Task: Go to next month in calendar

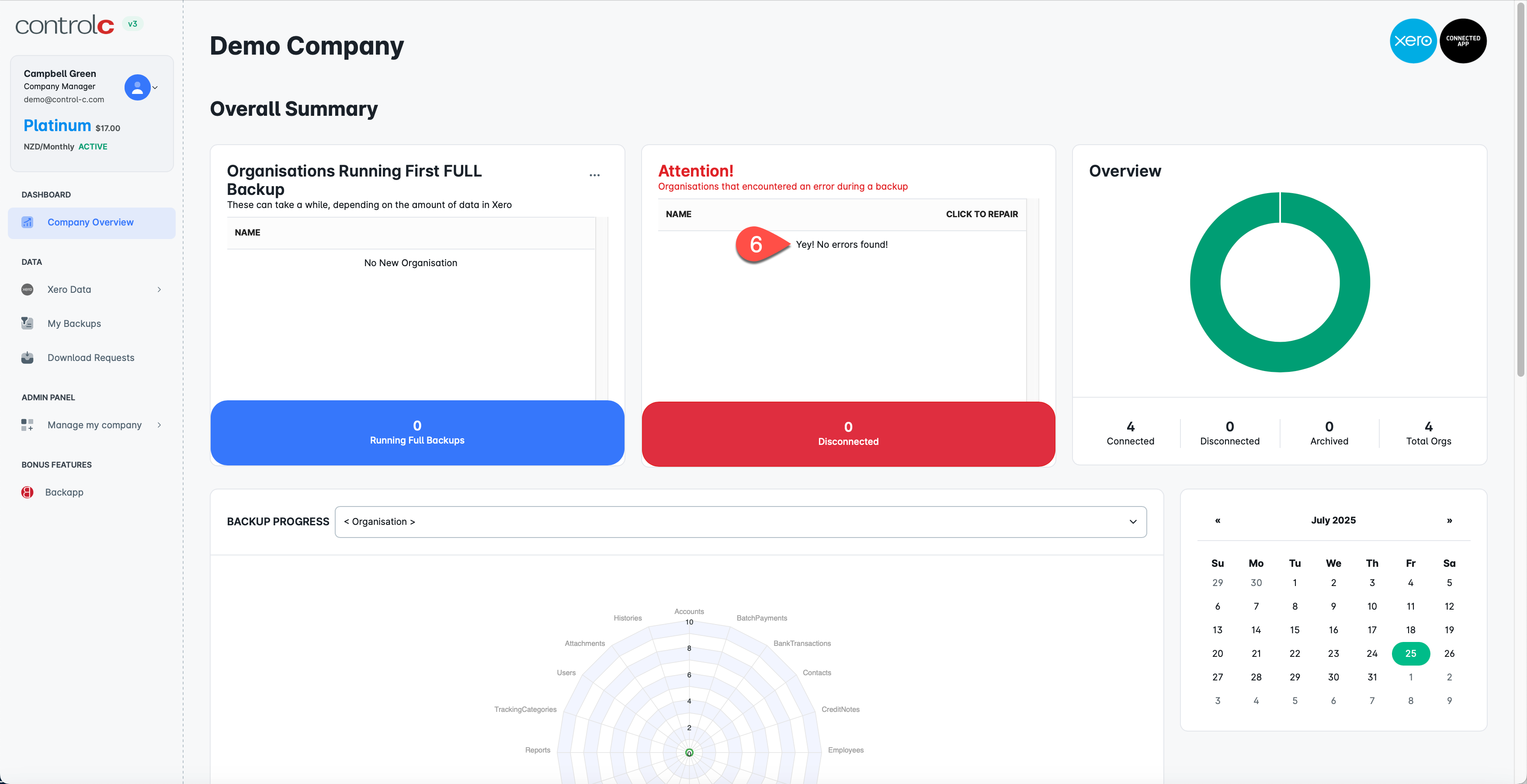Action: [x=1449, y=521]
